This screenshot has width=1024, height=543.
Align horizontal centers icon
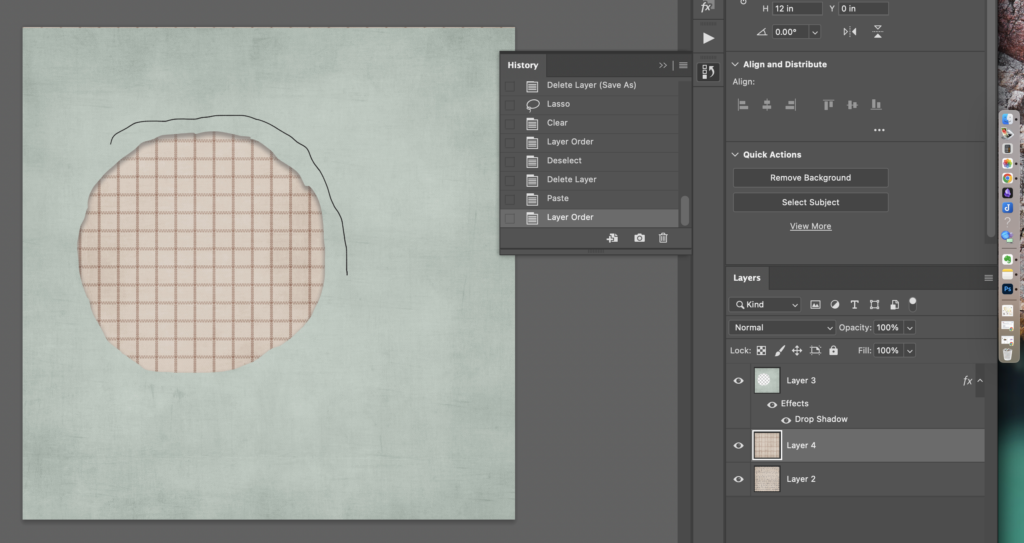pyautogui.click(x=767, y=105)
